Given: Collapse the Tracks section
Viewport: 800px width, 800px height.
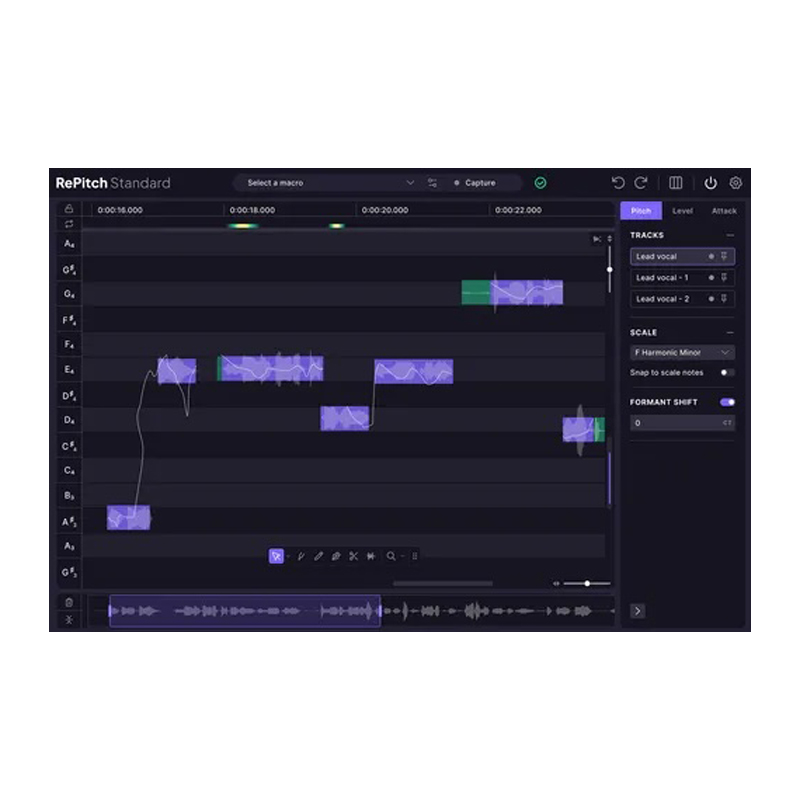Looking at the screenshot, I should tap(730, 235).
